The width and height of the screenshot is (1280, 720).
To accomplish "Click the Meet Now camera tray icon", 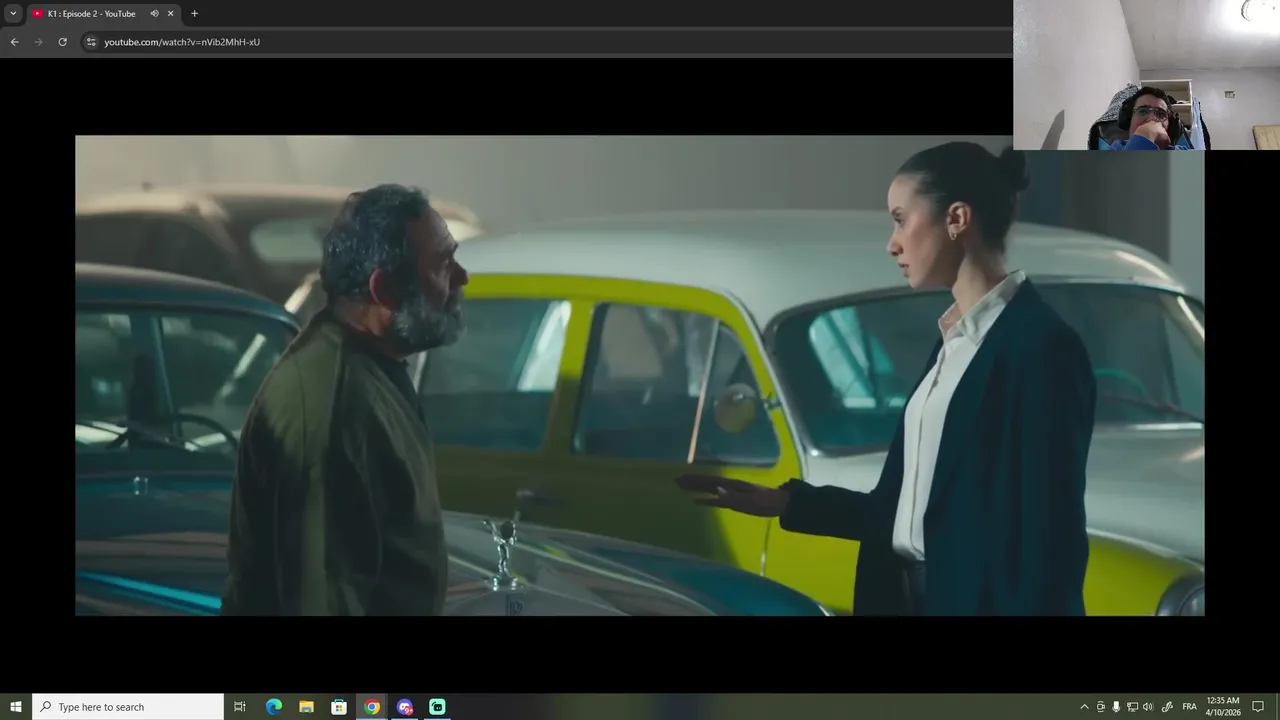I will (x=1101, y=707).
